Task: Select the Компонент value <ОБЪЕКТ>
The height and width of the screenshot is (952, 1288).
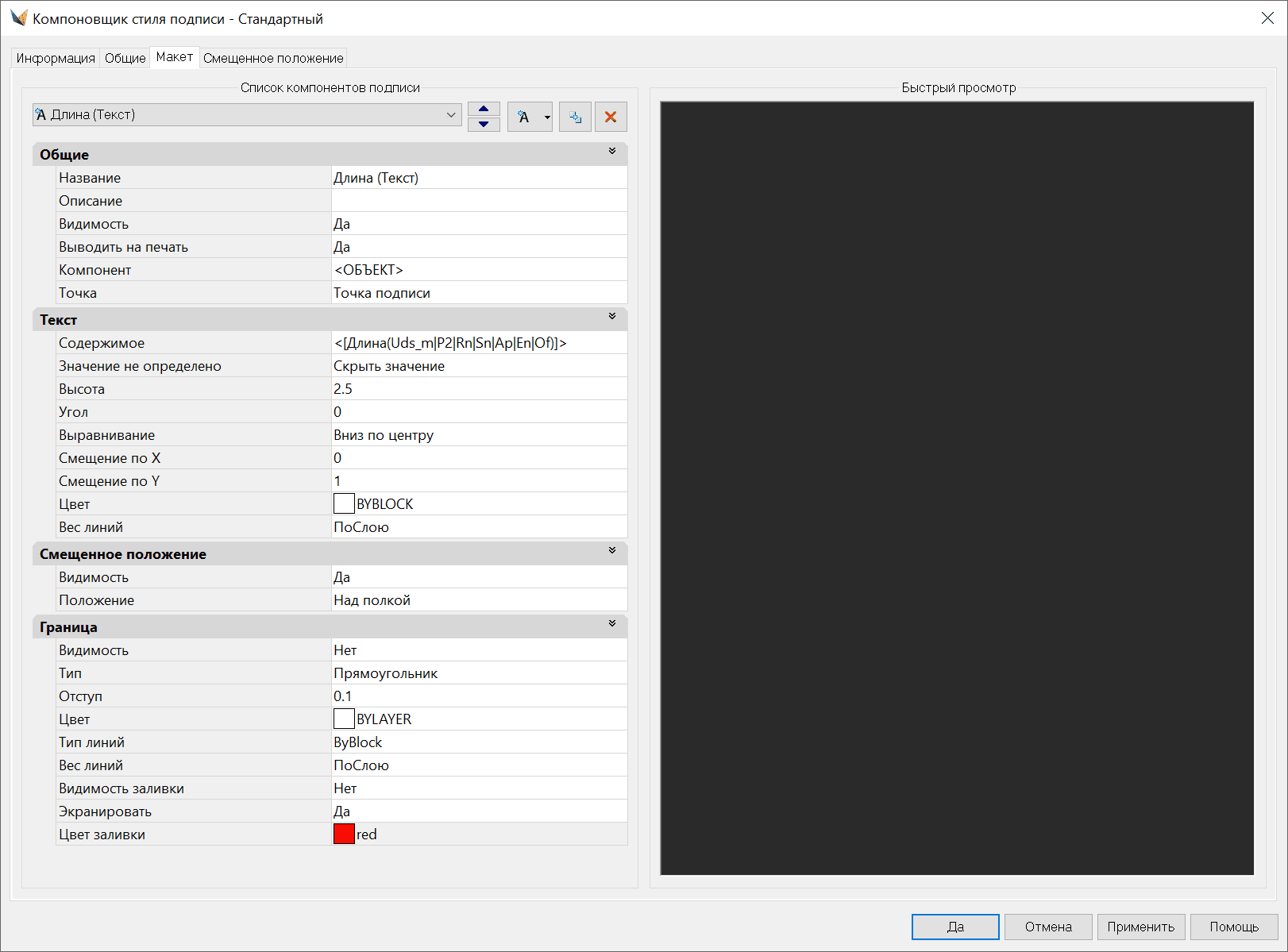Action: 480,270
